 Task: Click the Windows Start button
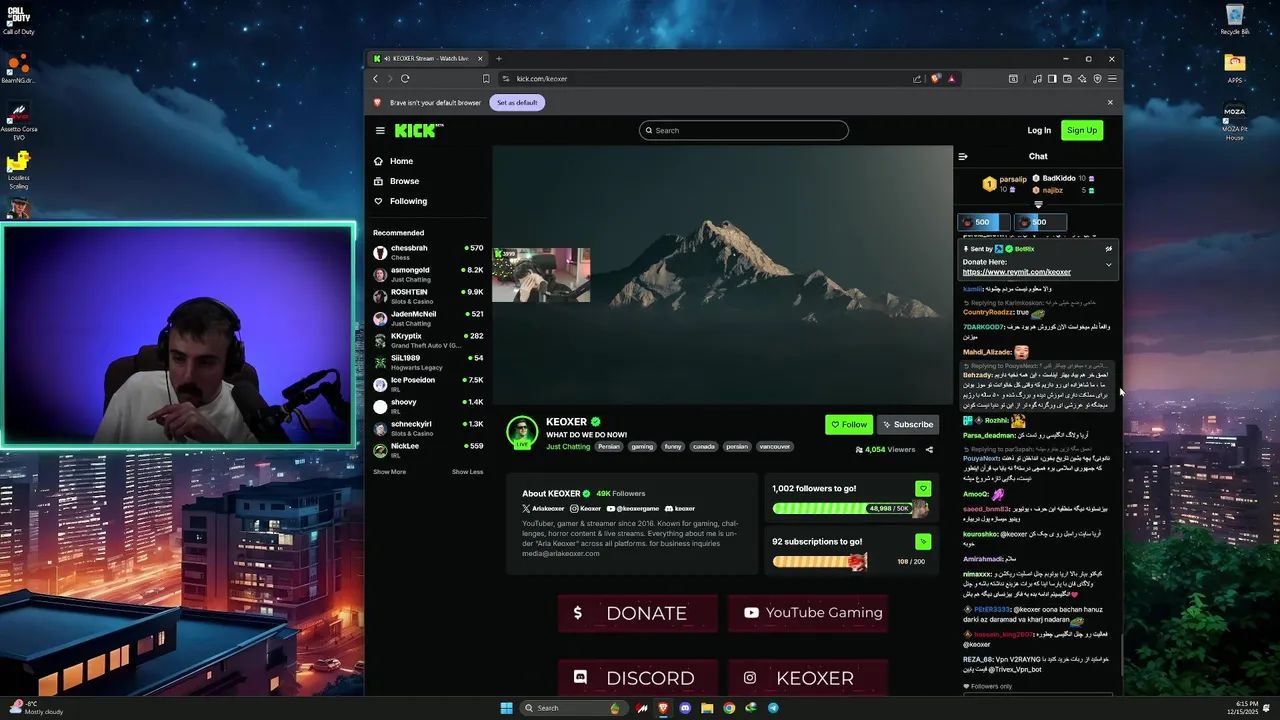[x=506, y=708]
